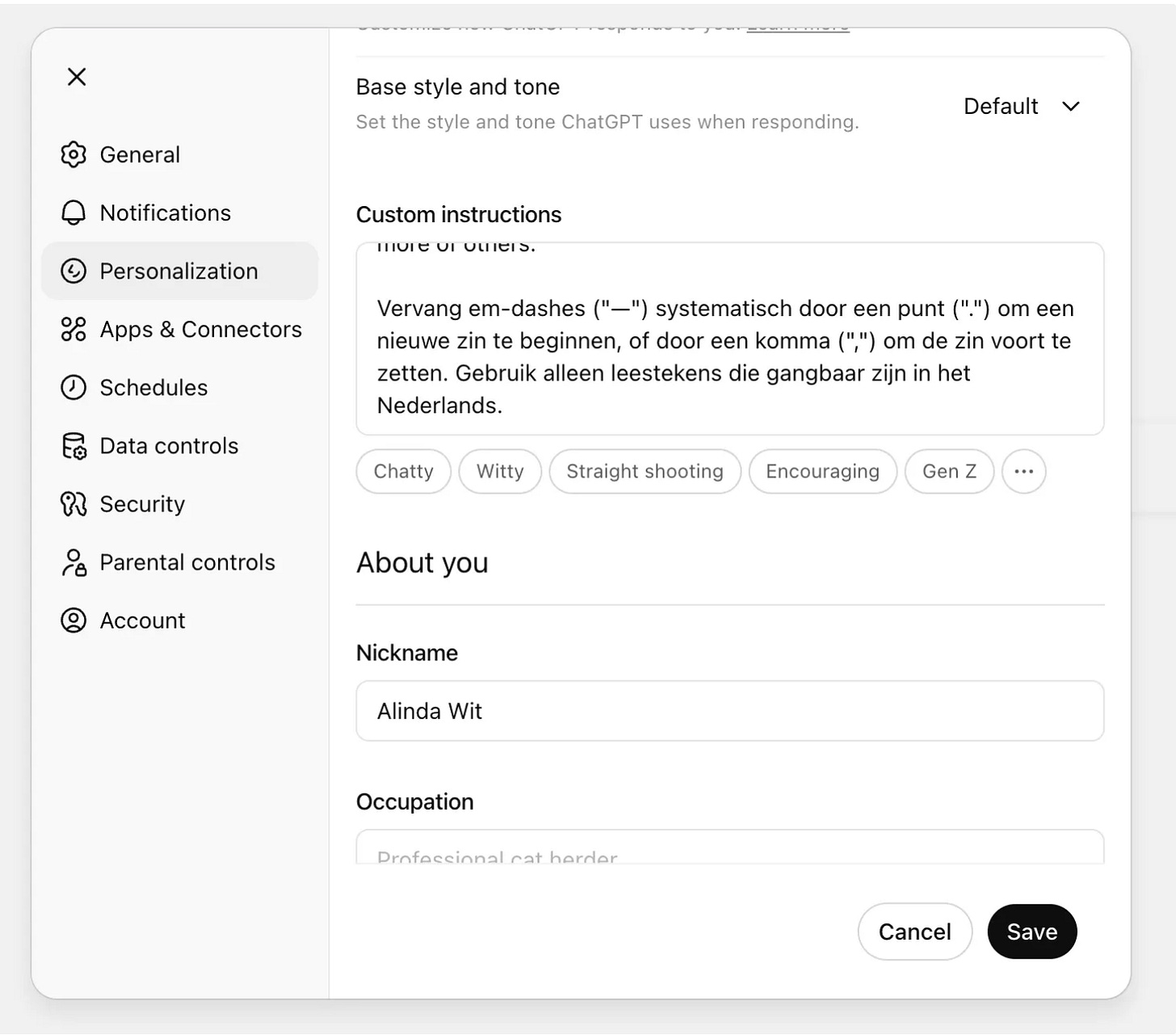Add the Chatty trait chip
The width and height of the screenshot is (1176, 1035).
click(x=403, y=471)
